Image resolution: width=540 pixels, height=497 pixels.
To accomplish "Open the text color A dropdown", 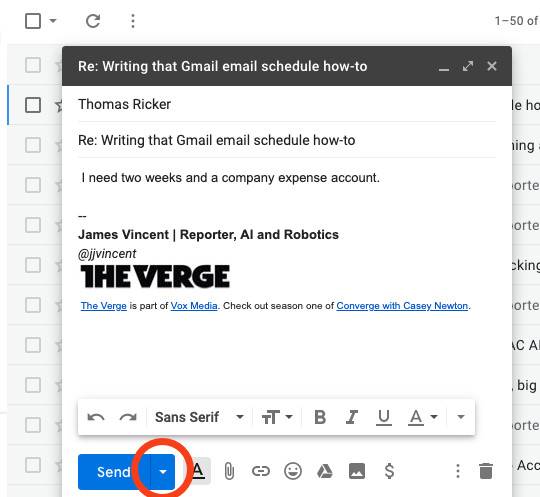I will coord(423,417).
